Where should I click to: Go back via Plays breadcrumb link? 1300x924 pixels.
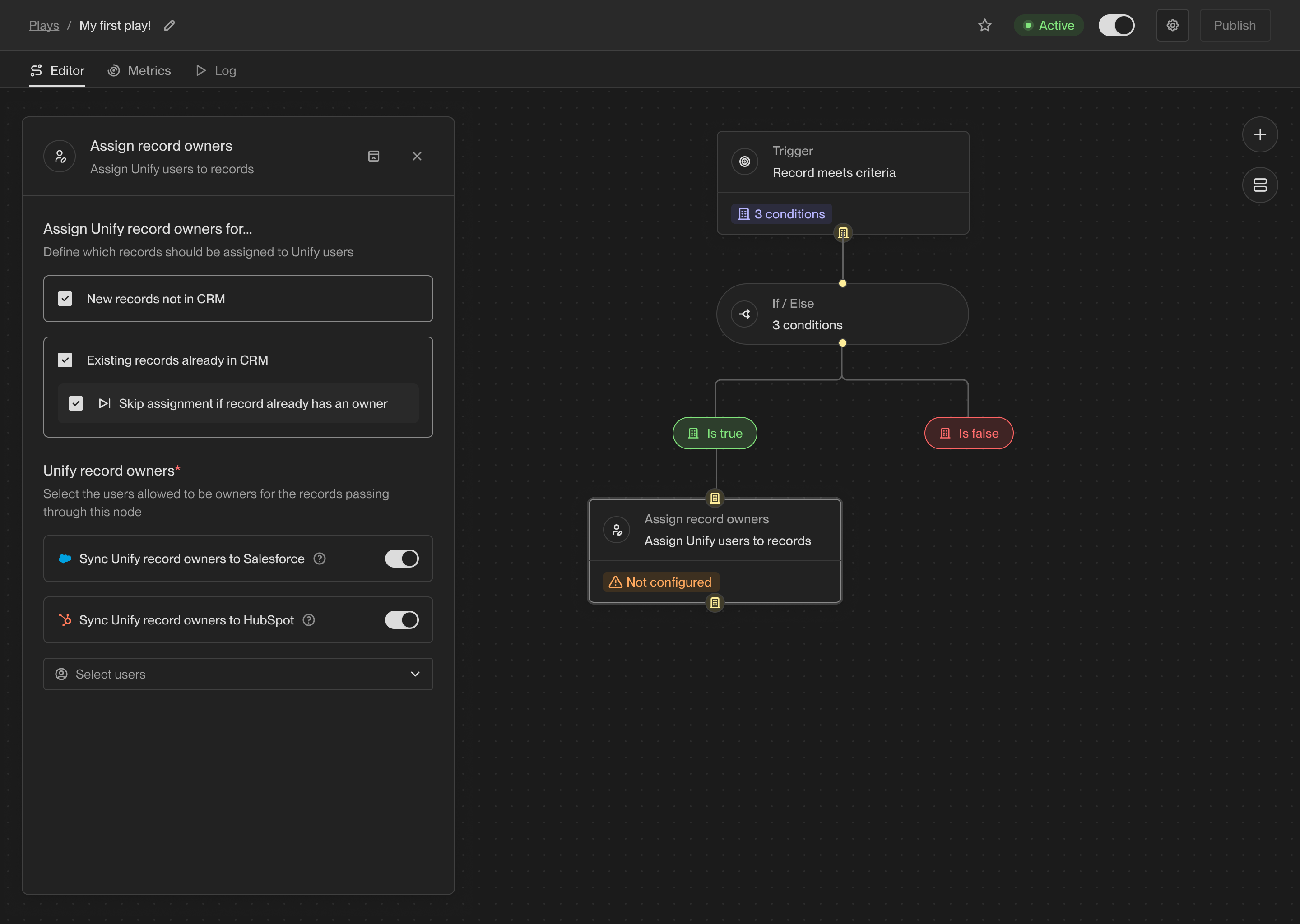44,26
